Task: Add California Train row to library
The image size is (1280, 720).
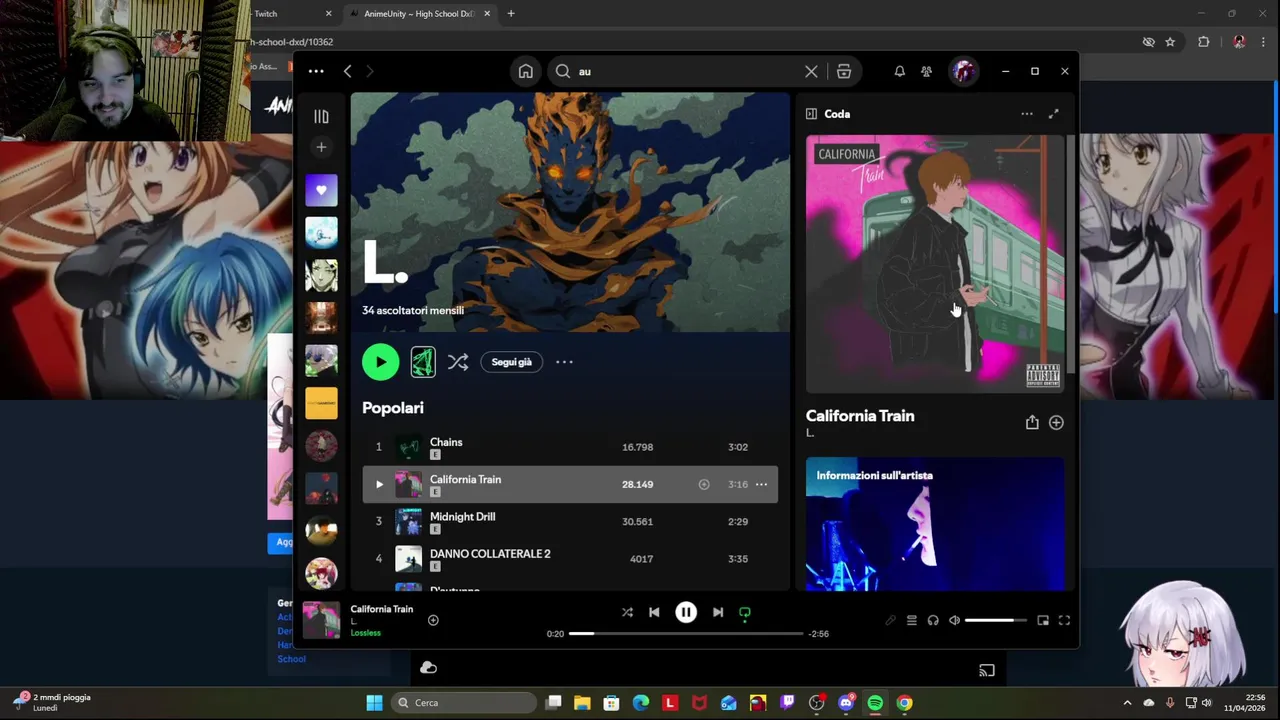Action: pos(704,484)
